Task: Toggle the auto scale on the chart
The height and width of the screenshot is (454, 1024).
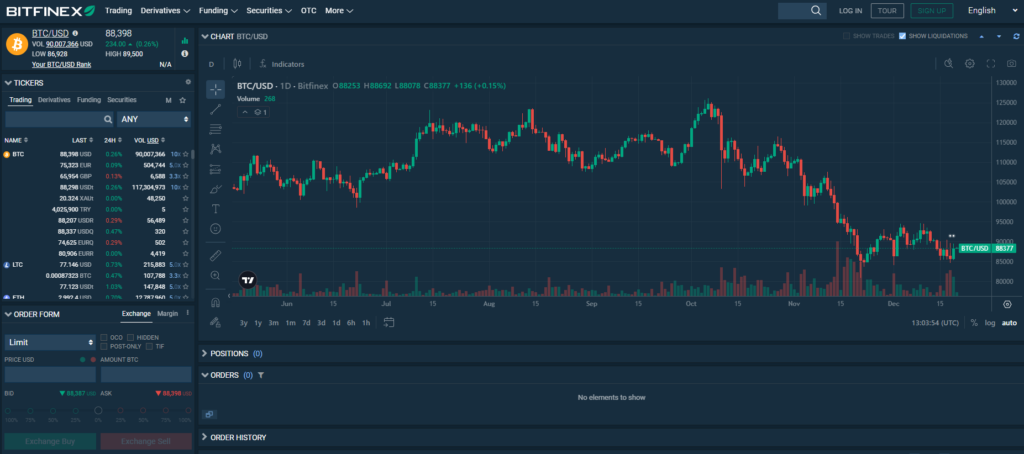Action: pyautogui.click(x=1010, y=323)
